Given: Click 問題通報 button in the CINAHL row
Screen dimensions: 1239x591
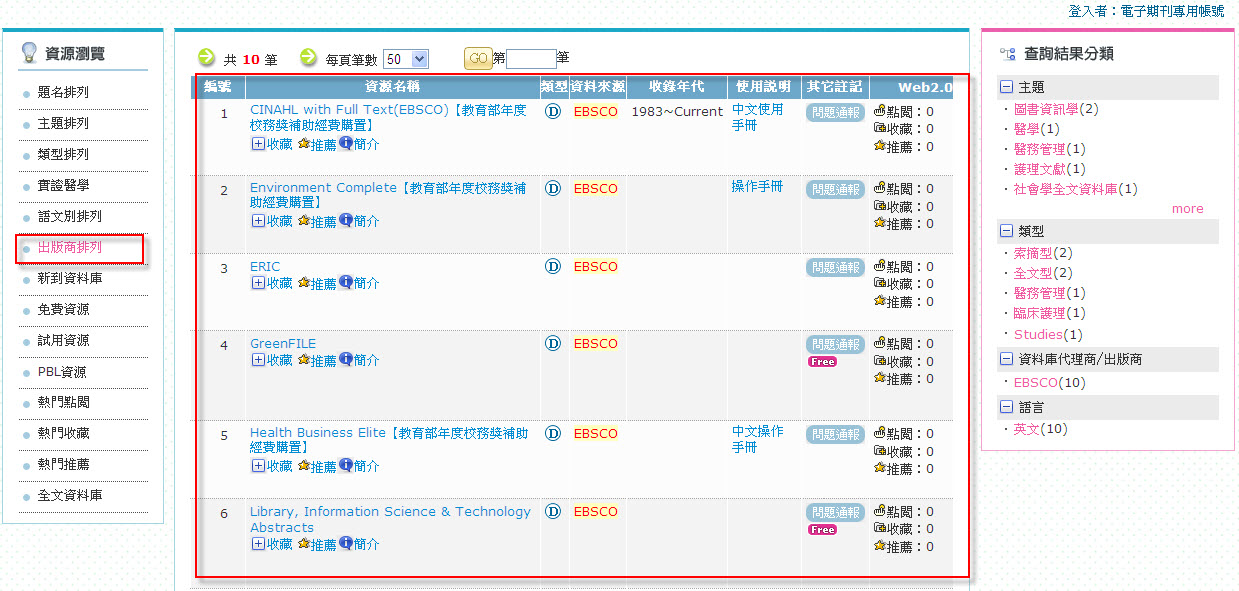Looking at the screenshot, I should pyautogui.click(x=835, y=112).
